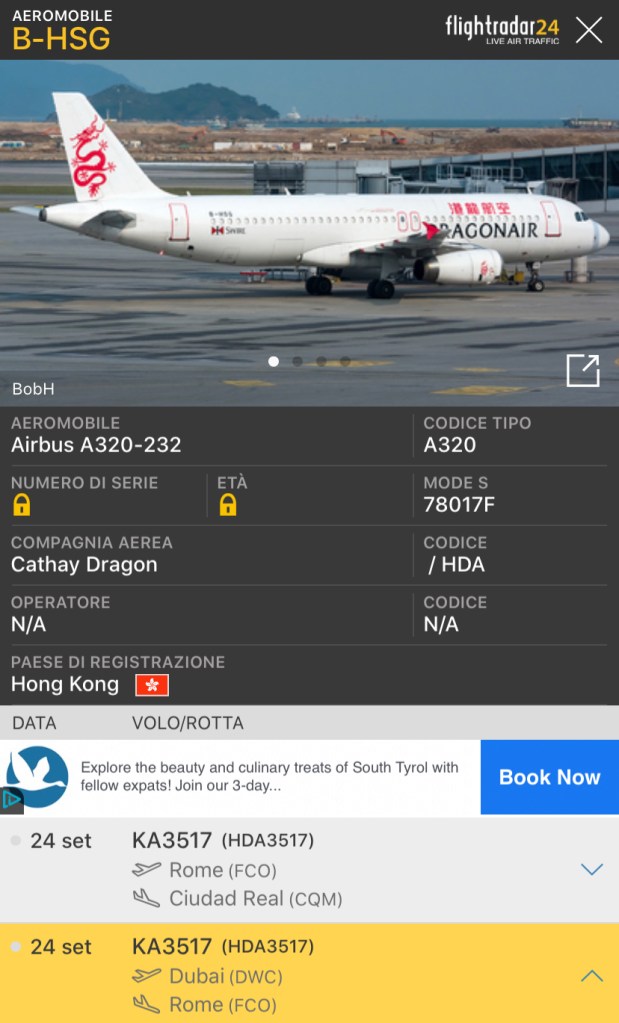The height and width of the screenshot is (1023, 619).
Task: Select the DATA column header
Action: 34,723
